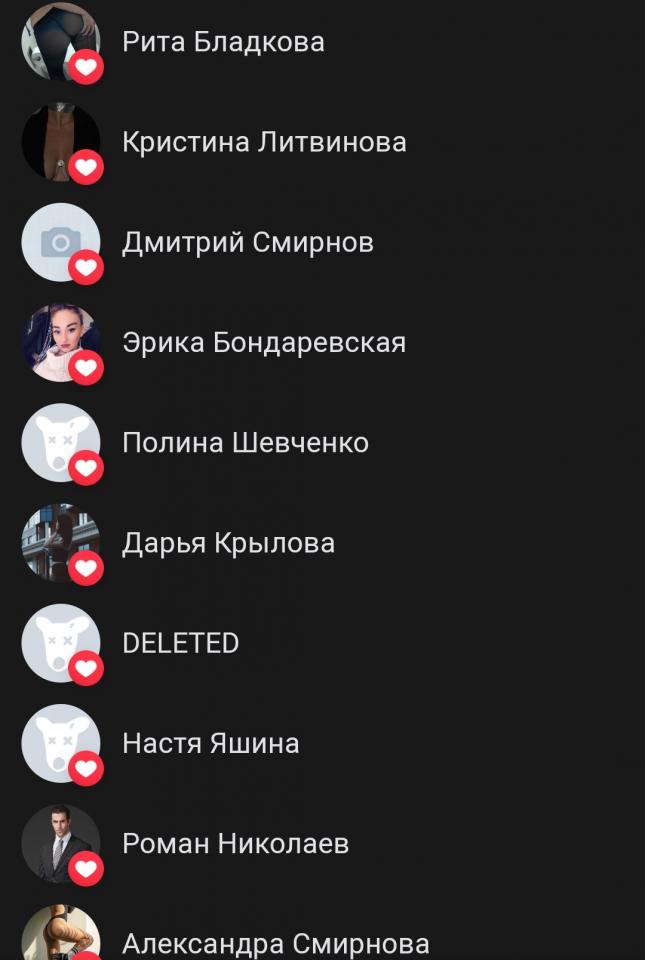
Task: Click the dog avatar next to DELETED
Action: coord(61,643)
